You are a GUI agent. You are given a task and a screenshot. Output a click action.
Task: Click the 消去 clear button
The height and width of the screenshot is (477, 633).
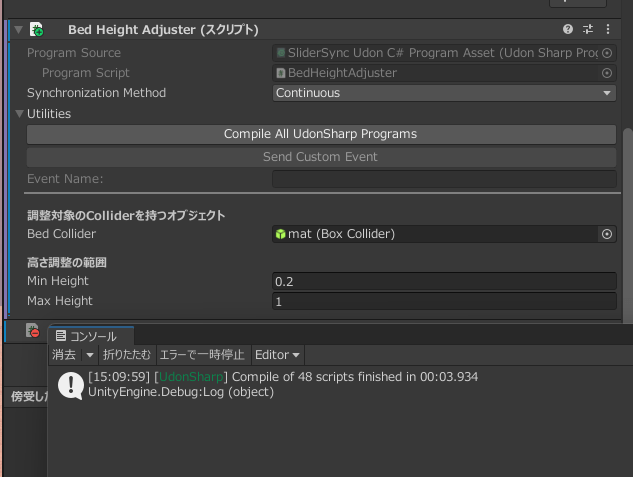pos(64,355)
